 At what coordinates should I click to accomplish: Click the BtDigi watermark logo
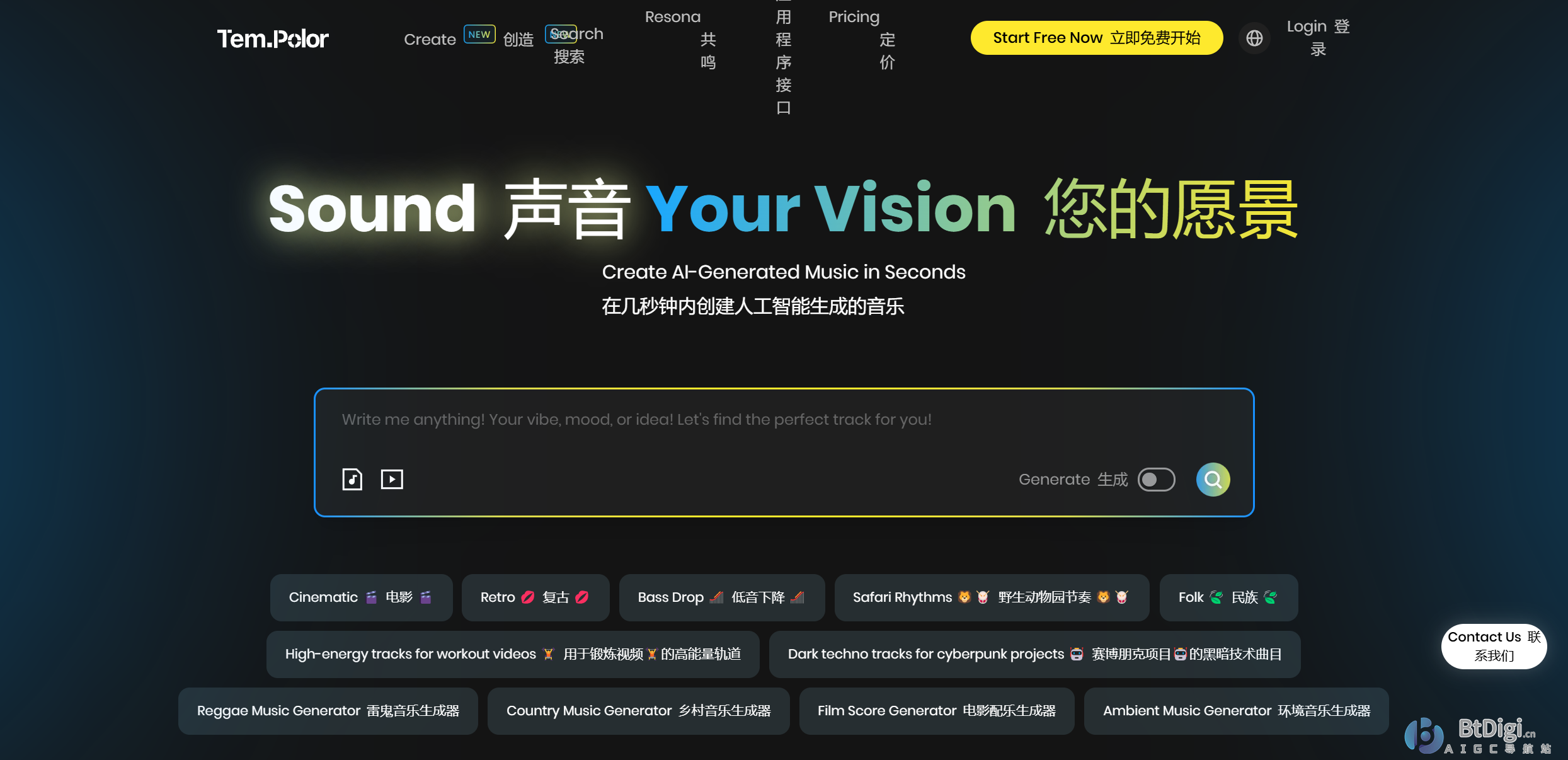point(1477,735)
